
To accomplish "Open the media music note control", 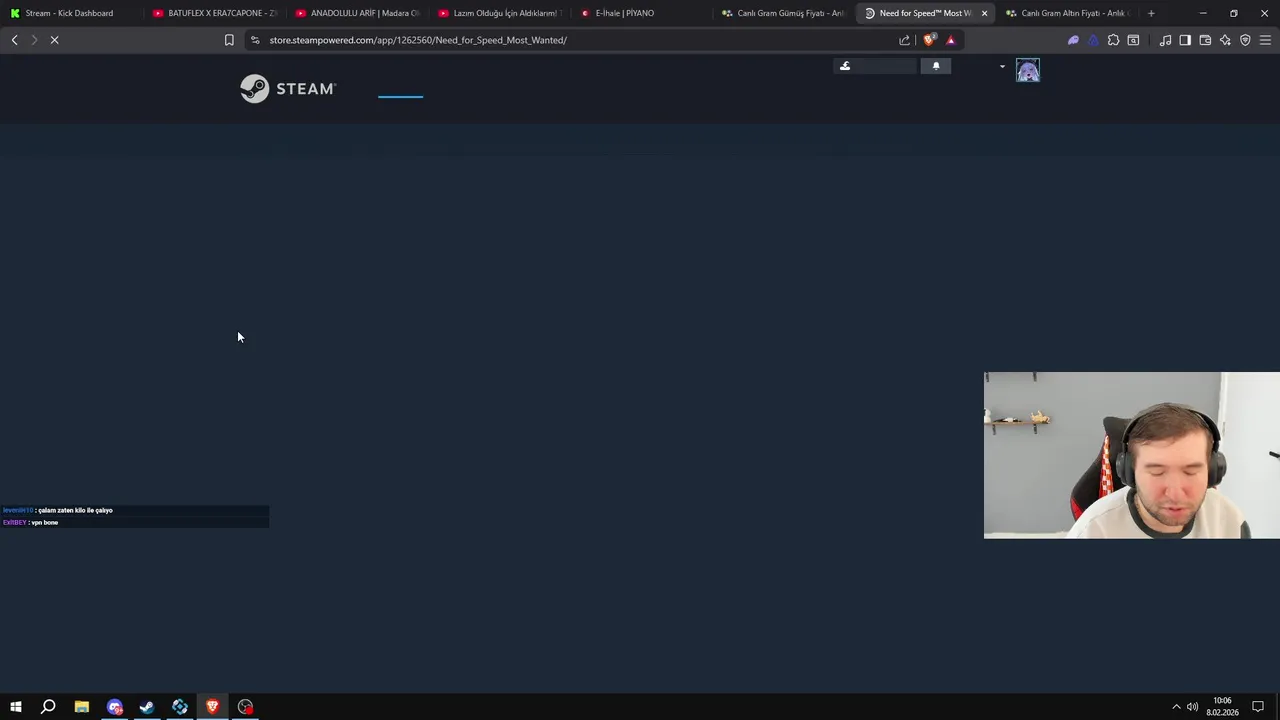I will tap(1165, 40).
